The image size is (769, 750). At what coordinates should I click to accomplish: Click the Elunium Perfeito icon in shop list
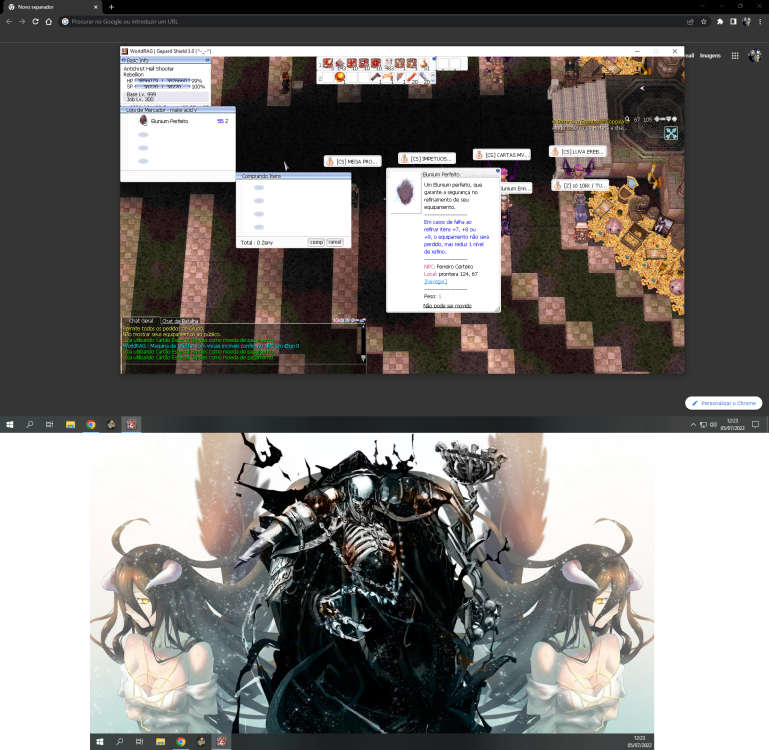pyautogui.click(x=143, y=121)
